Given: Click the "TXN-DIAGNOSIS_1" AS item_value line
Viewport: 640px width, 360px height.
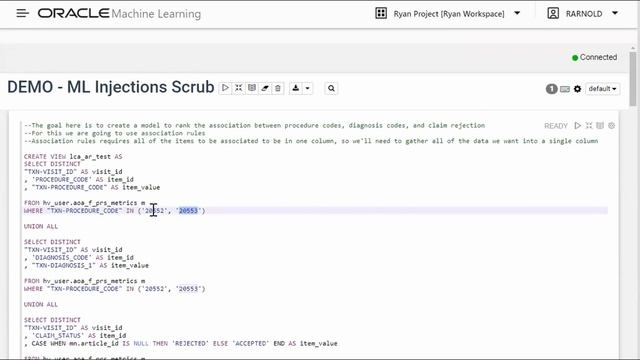Looking at the screenshot, I should [x=86, y=265].
